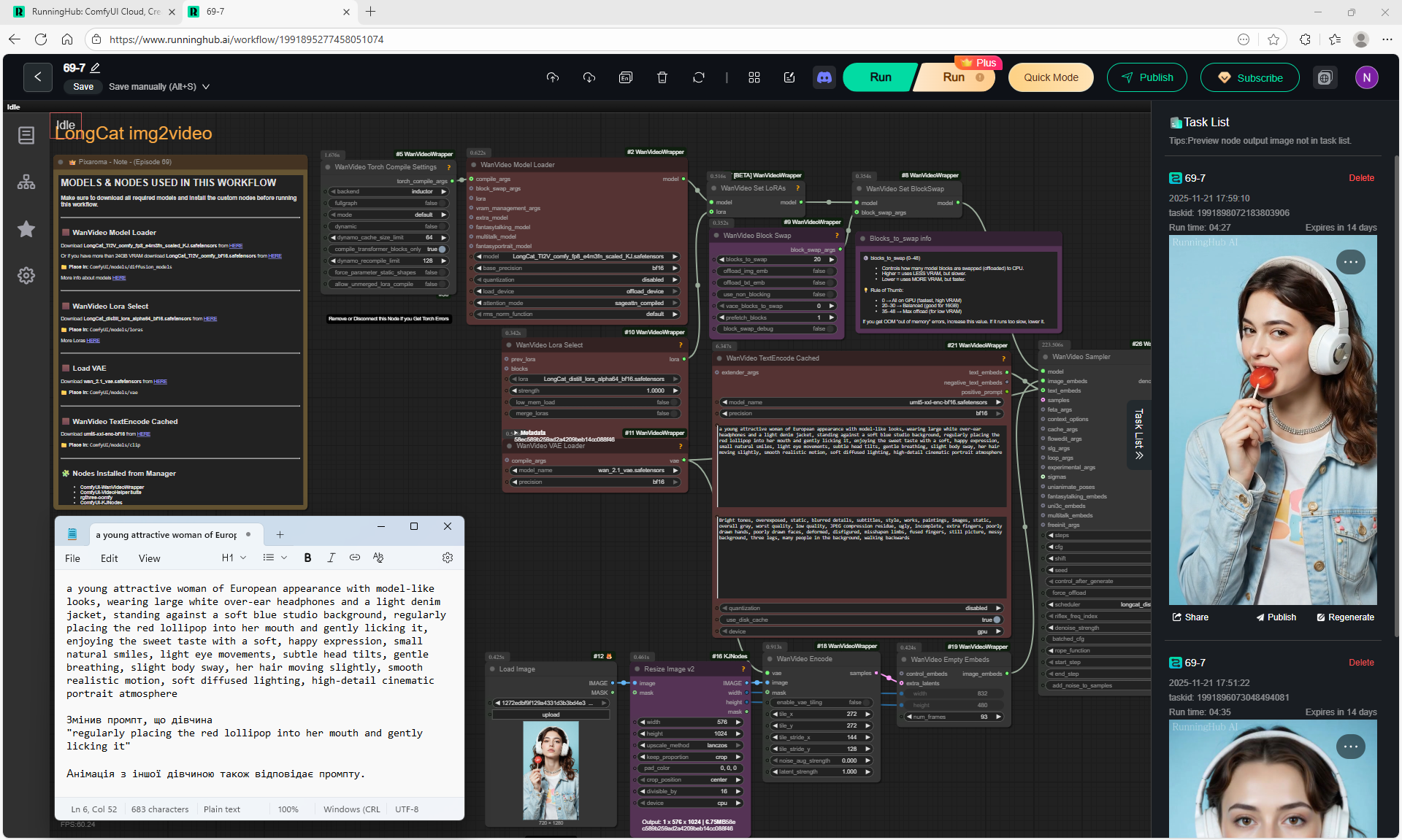This screenshot has width=1402, height=840.
Task: Click the cloud upload icon in toolbar
Action: pyautogui.click(x=553, y=77)
